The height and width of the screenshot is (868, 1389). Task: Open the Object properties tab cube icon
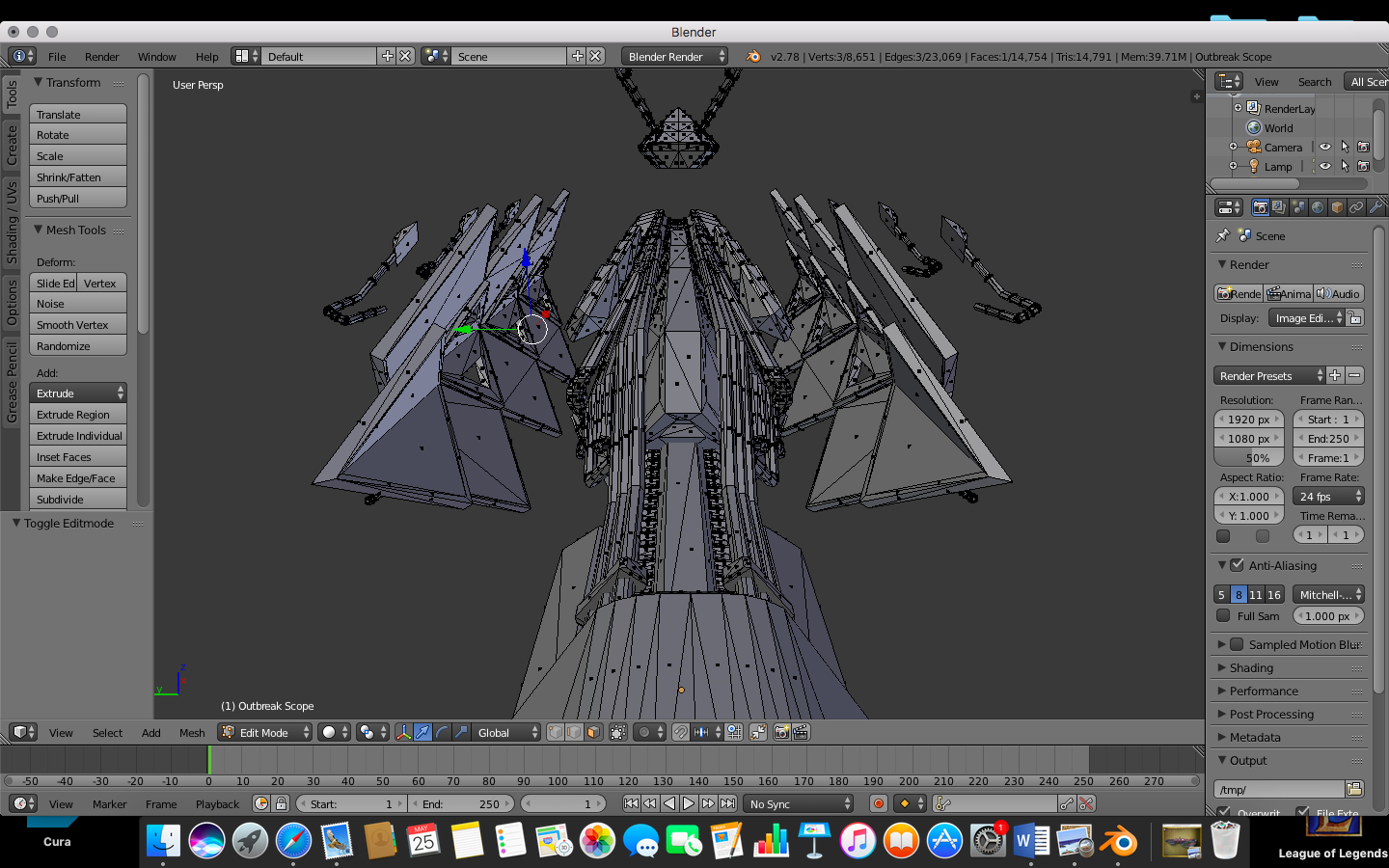tap(1337, 207)
